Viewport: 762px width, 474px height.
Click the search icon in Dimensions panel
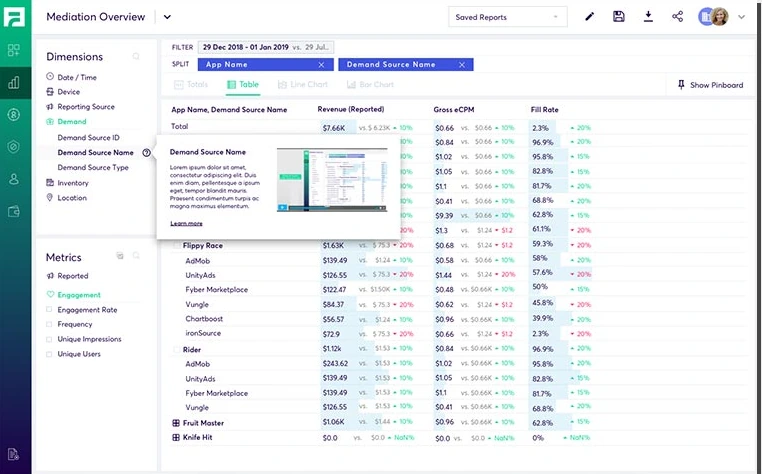pyautogui.click(x=136, y=57)
